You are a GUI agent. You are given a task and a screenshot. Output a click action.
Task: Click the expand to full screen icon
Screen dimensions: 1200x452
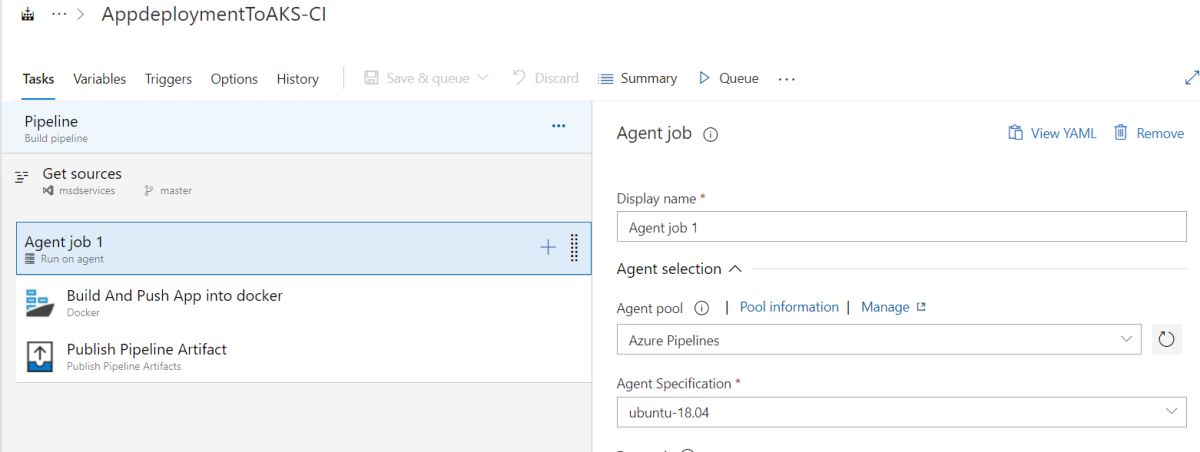[1191, 78]
